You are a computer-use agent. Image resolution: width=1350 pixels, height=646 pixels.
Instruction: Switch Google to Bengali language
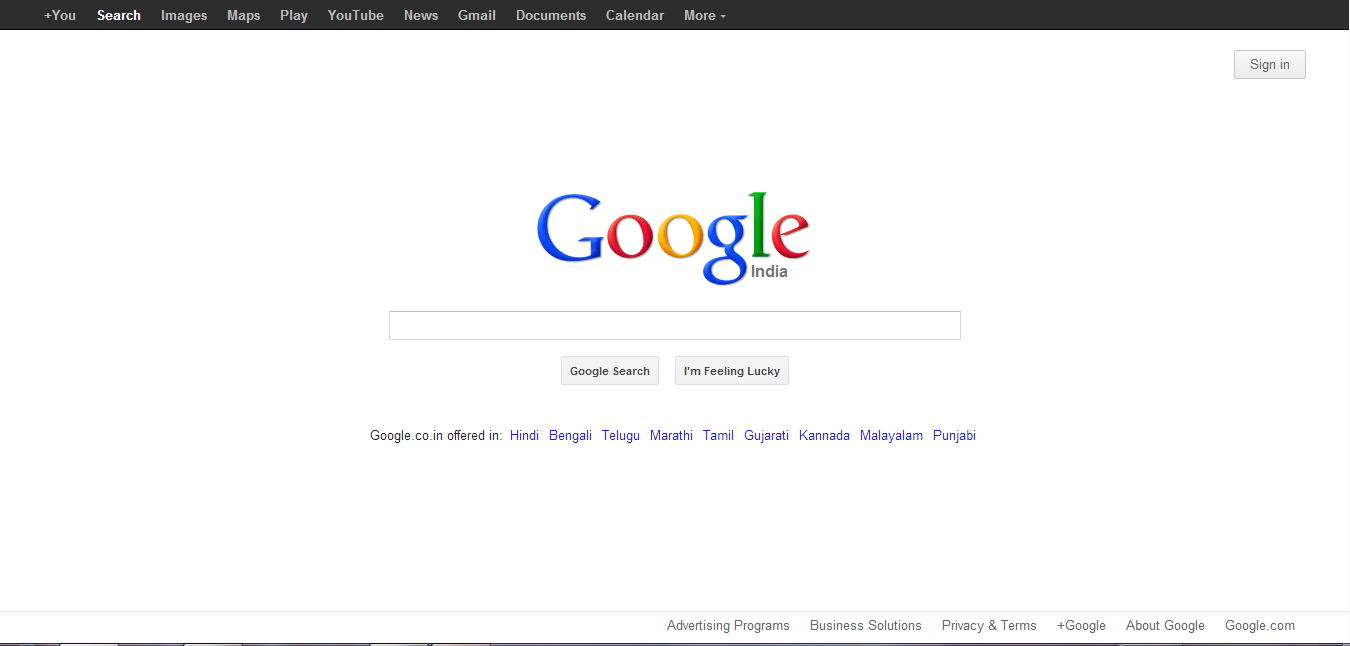(x=570, y=435)
